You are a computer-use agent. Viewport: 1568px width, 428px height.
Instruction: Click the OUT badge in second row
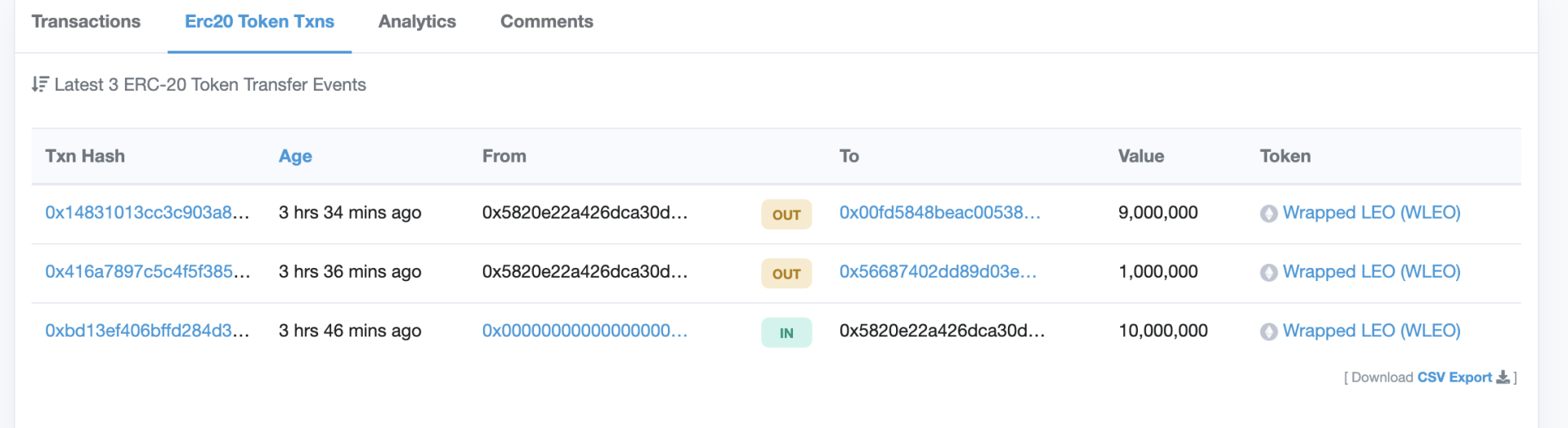point(786,274)
